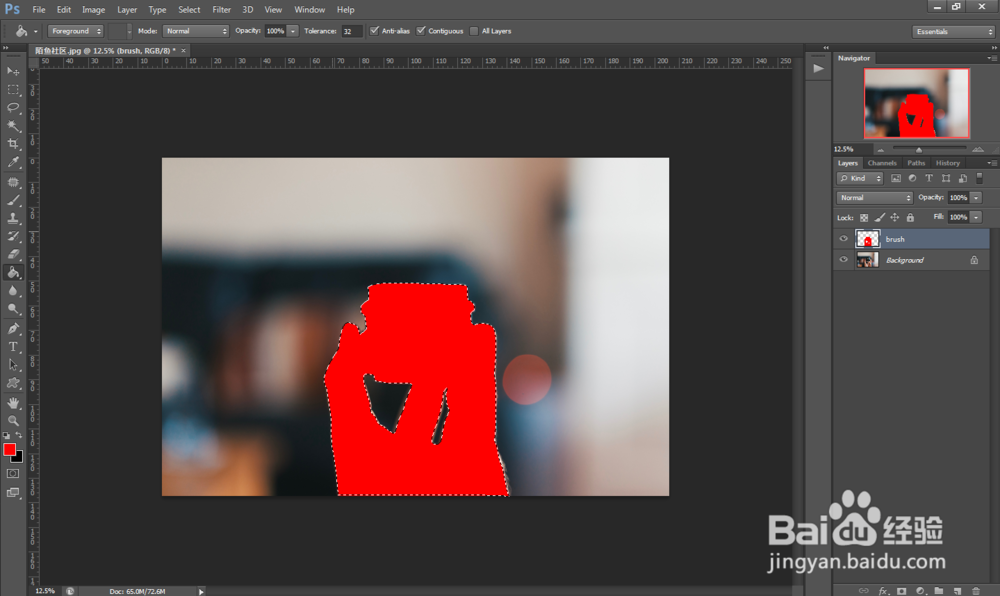Image resolution: width=1000 pixels, height=596 pixels.
Task: Select the Zoom tool in toolbox
Action: point(13,421)
